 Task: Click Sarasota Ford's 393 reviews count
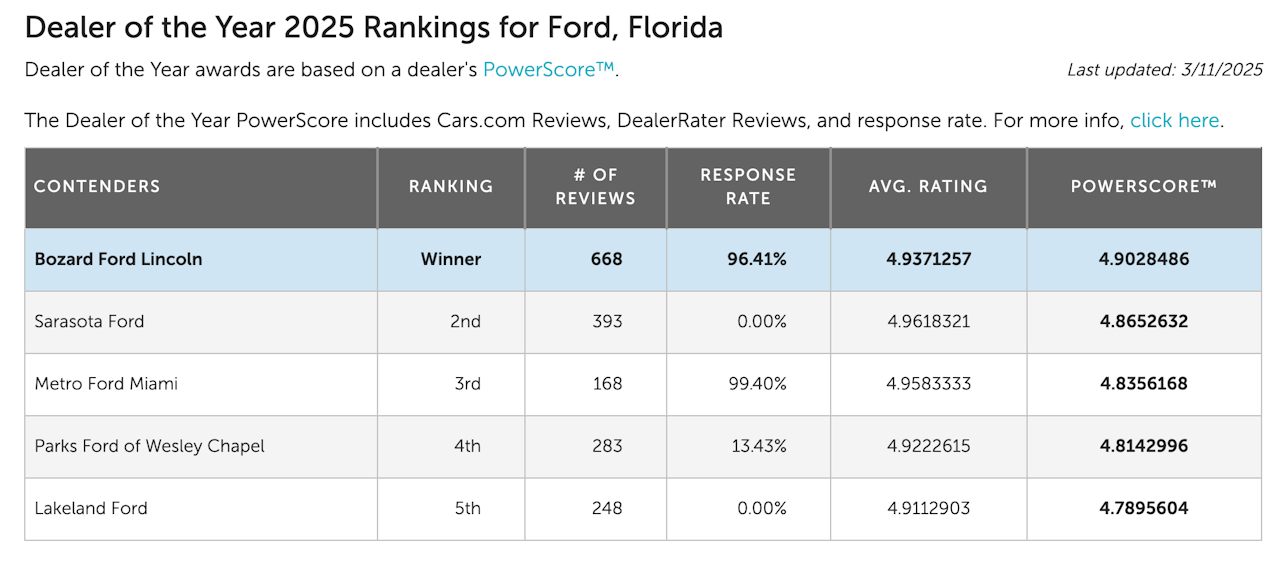607,321
